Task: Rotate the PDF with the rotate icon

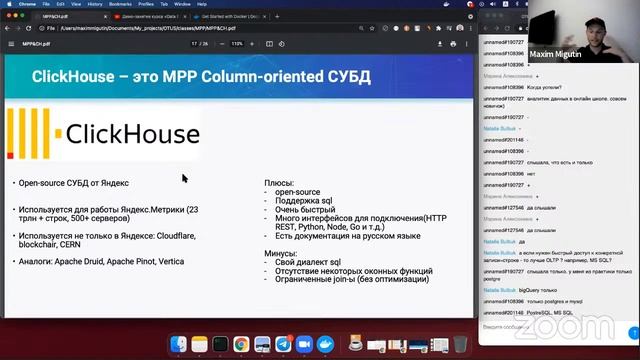Action: (x=282, y=44)
